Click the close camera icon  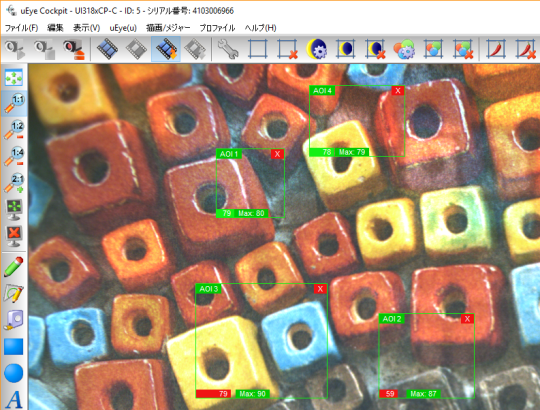tap(73, 49)
